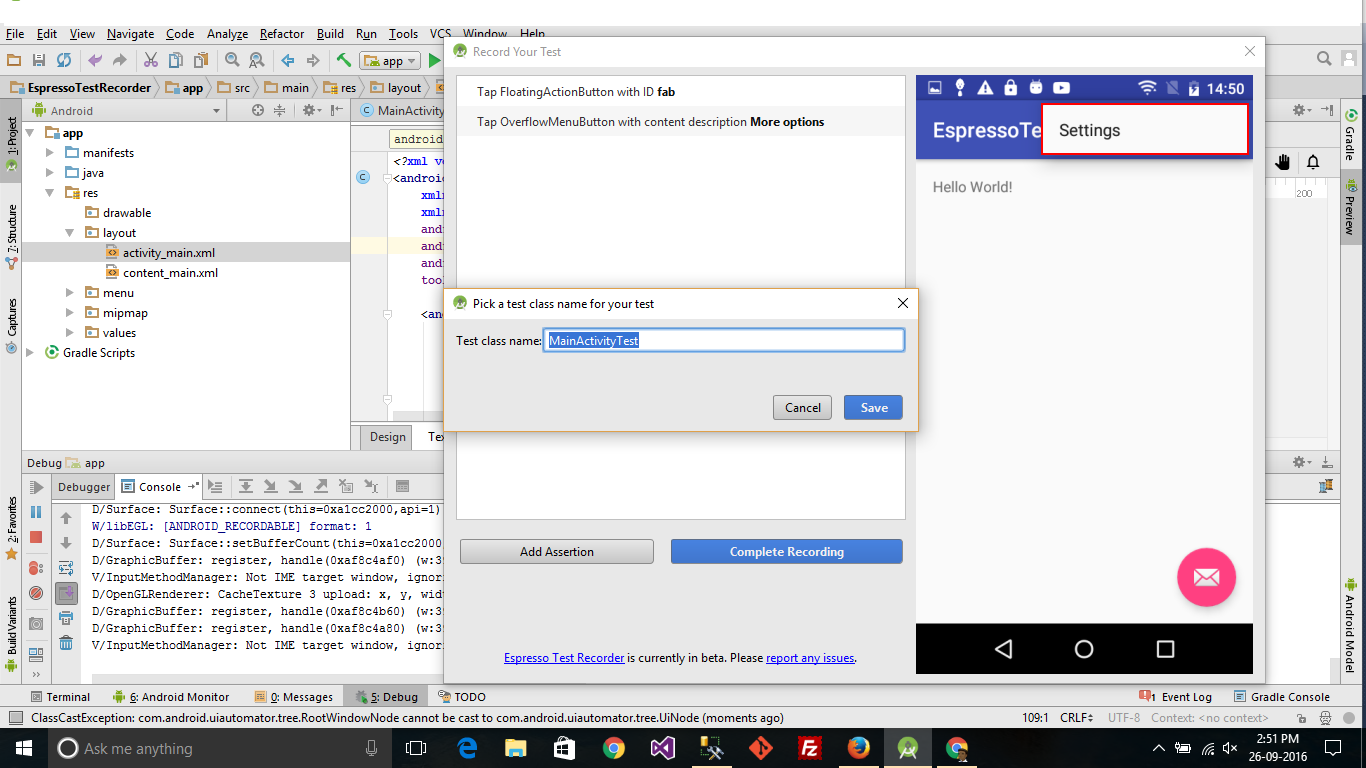Click the Test class name input field
The image size is (1366, 768).
[724, 341]
